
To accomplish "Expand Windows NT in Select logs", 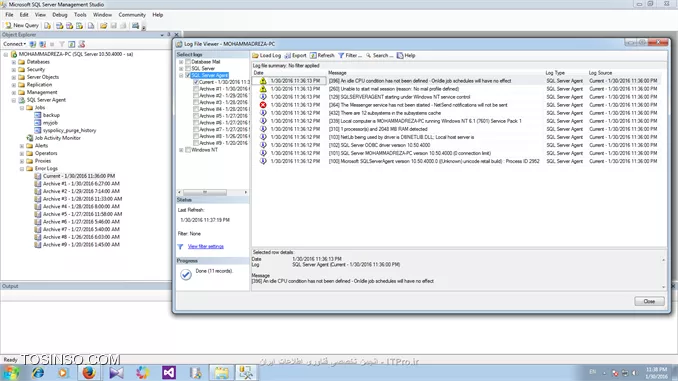I will [181, 150].
